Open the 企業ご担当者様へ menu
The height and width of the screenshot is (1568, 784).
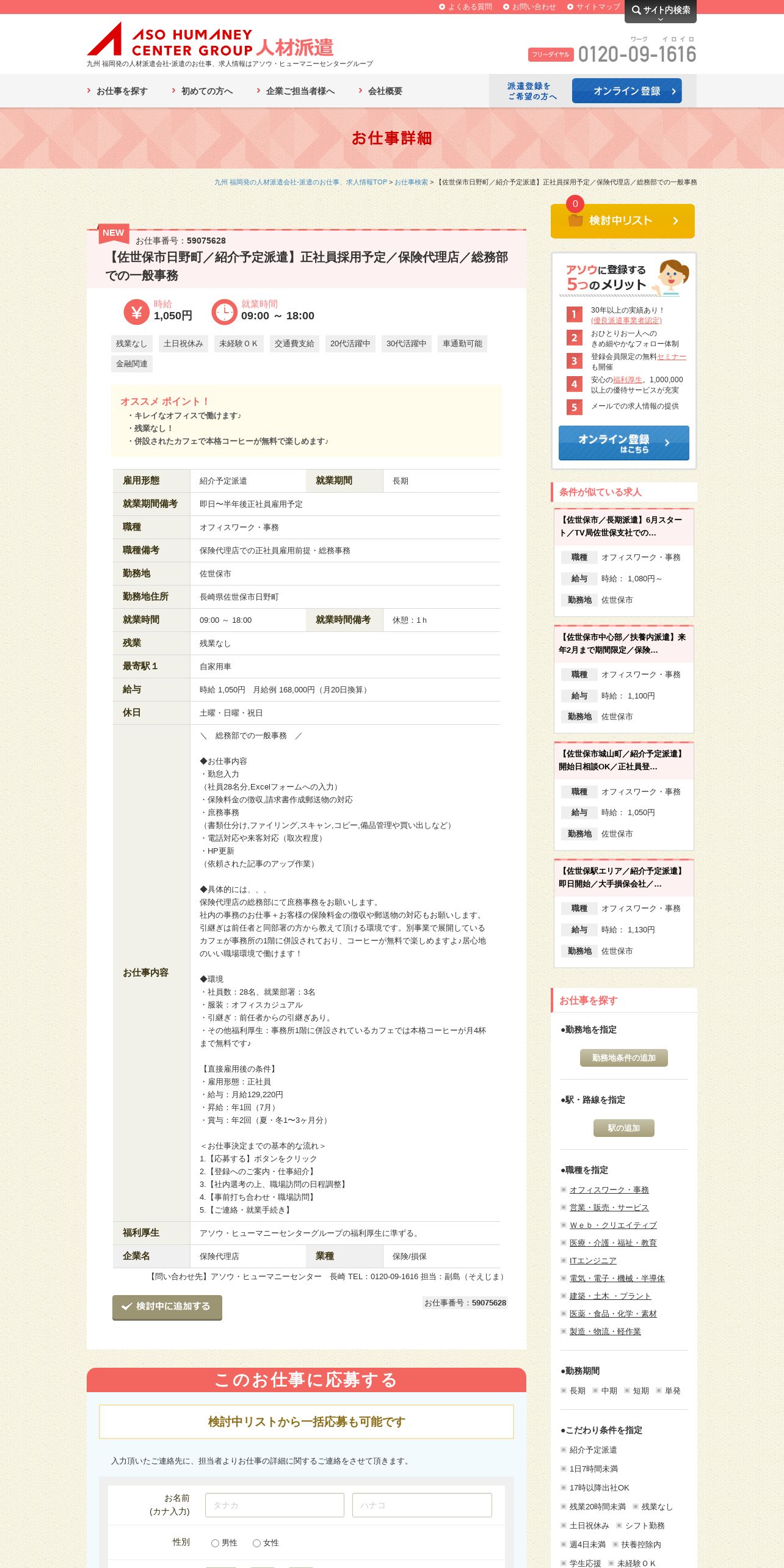coord(296,91)
